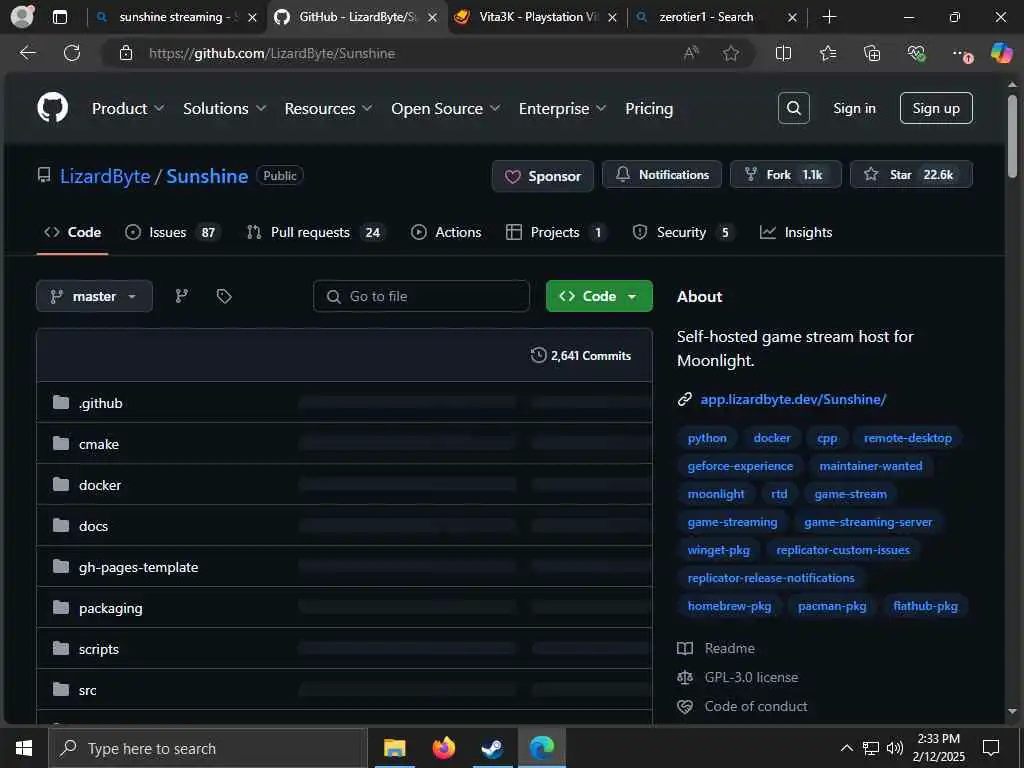View repository branches icon
This screenshot has width=1024, height=768.
182,296
